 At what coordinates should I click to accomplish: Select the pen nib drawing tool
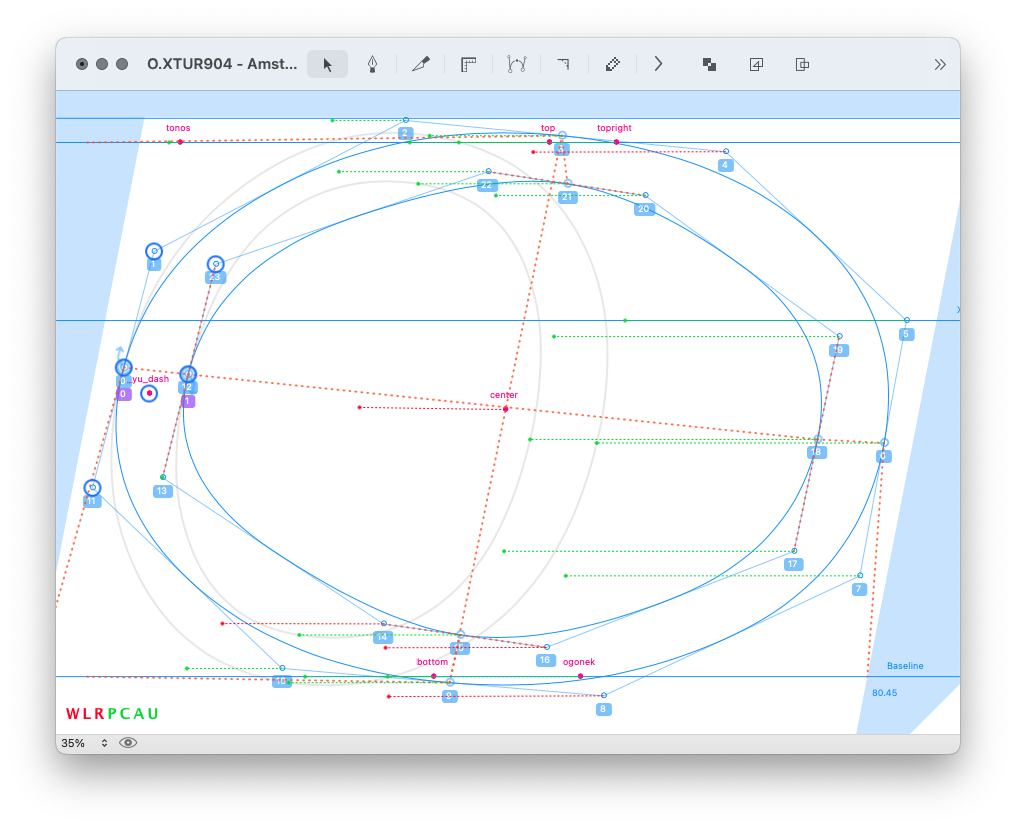(x=372, y=64)
